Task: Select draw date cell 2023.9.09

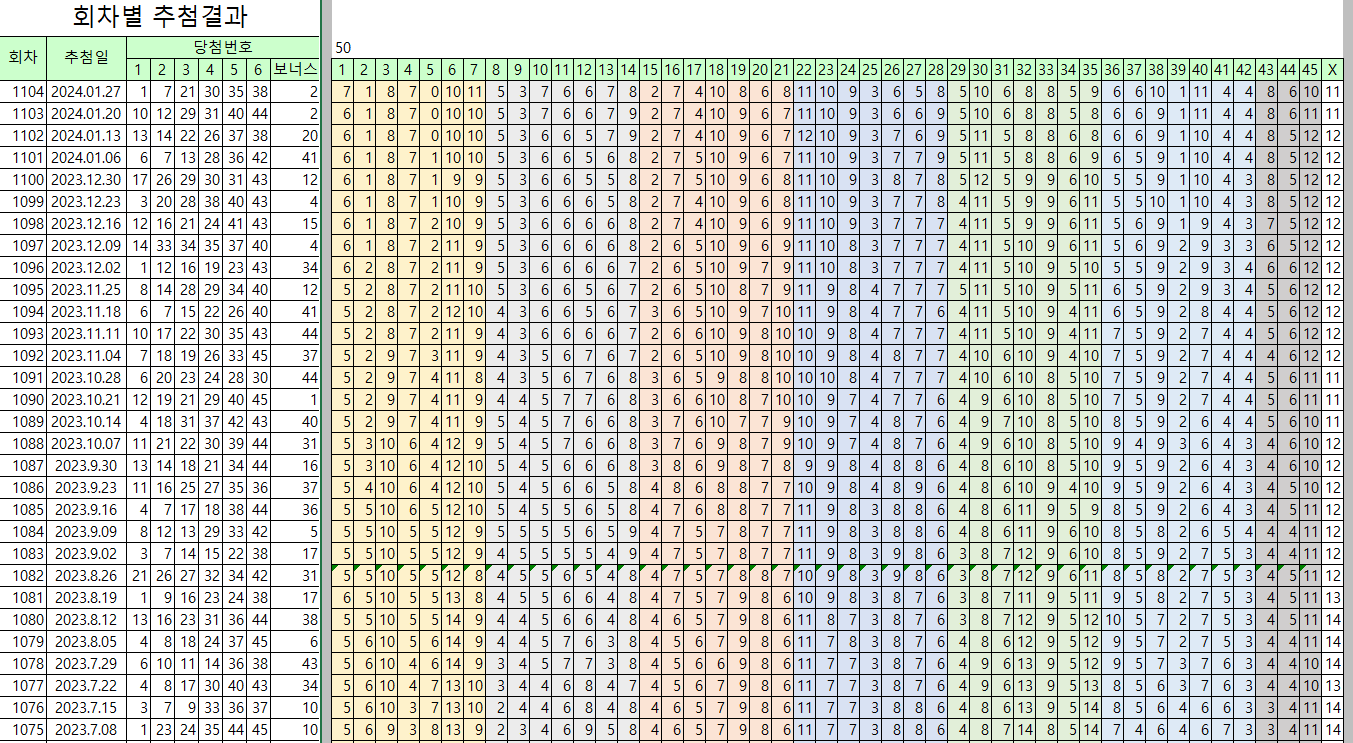Action: (86, 532)
